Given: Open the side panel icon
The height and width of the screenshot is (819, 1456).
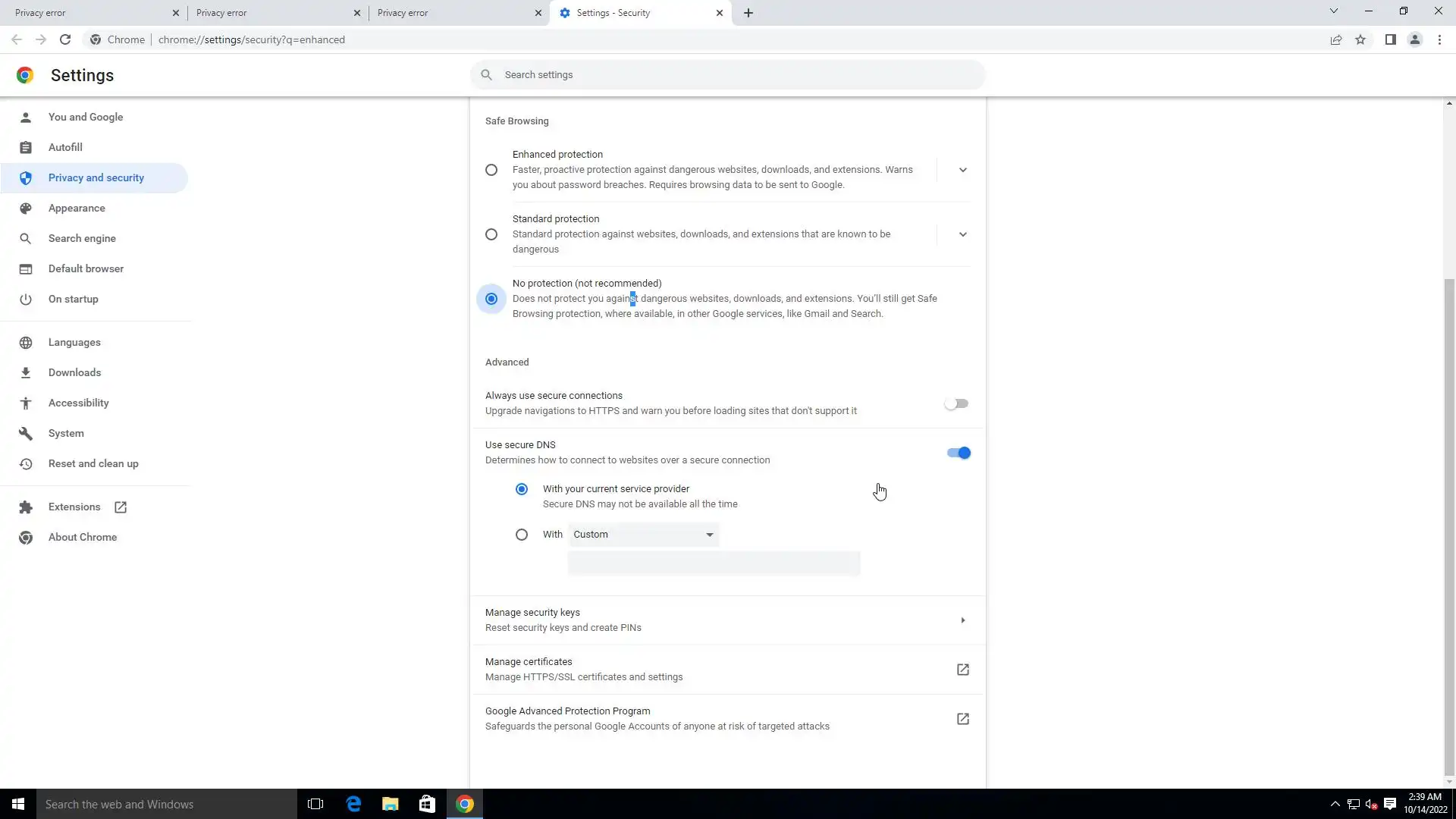Looking at the screenshot, I should click(x=1390, y=39).
